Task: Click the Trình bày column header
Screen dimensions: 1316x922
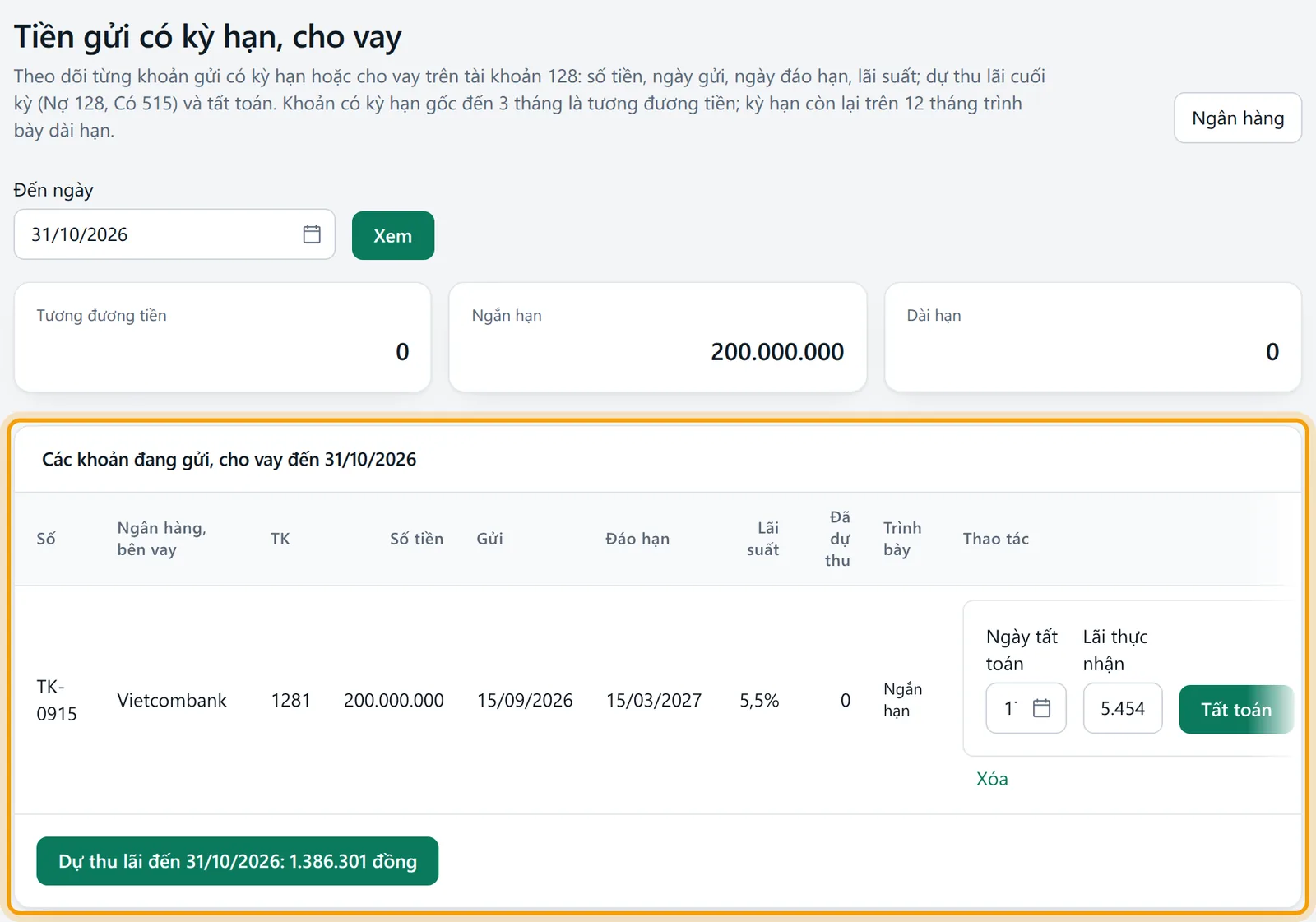Action: tap(902, 539)
